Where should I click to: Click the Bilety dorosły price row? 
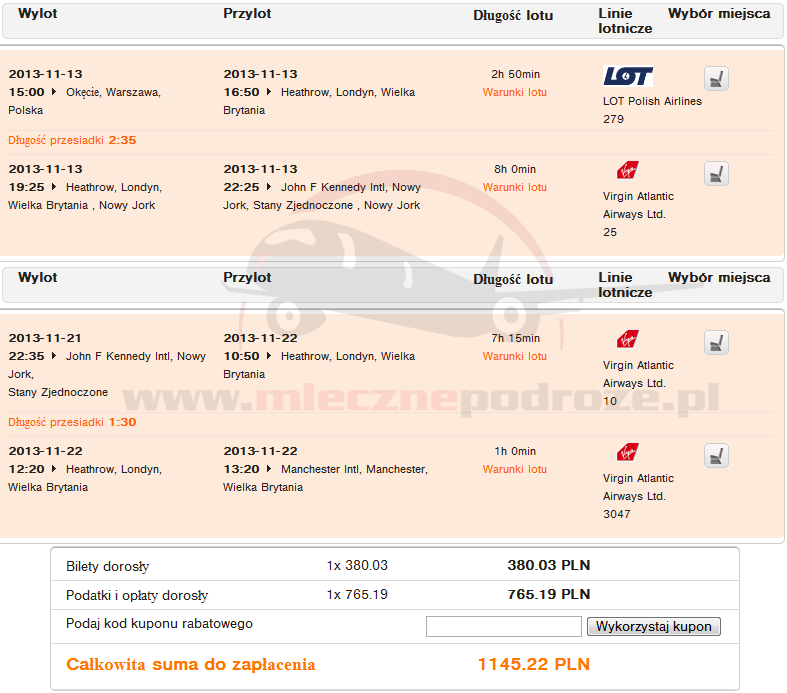(x=394, y=565)
